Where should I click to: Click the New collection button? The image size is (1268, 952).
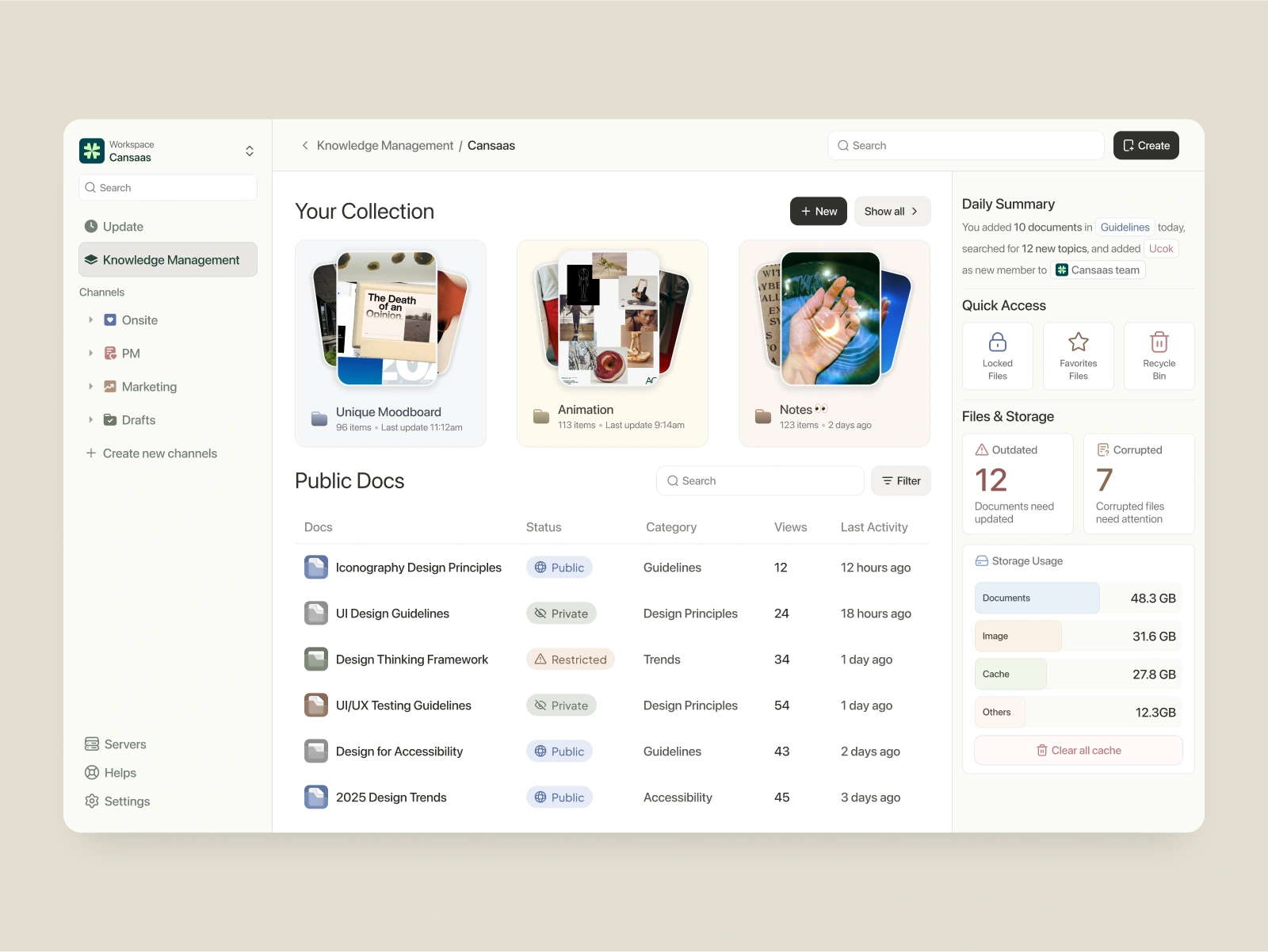coord(819,212)
